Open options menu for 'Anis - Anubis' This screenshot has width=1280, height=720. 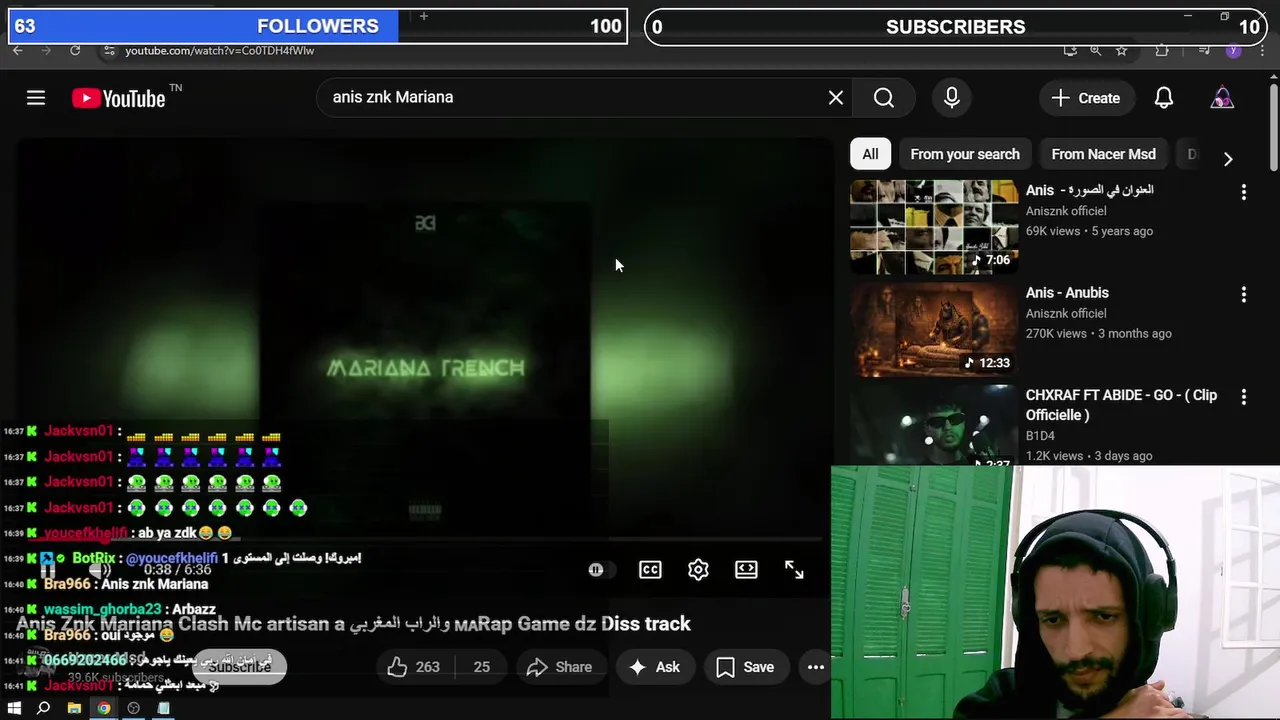(1244, 294)
